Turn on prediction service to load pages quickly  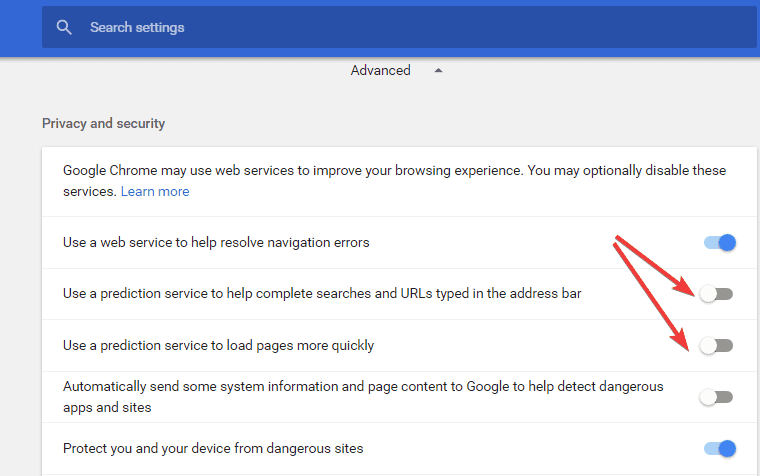tap(716, 346)
